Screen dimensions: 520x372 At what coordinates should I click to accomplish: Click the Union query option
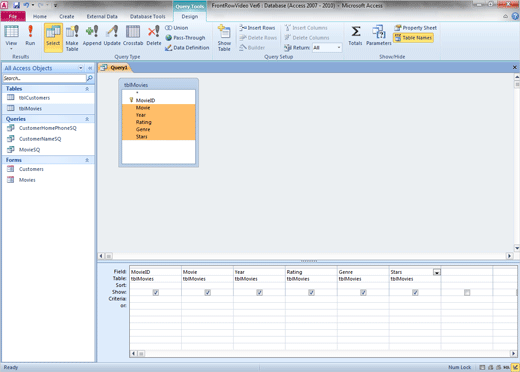click(x=177, y=28)
